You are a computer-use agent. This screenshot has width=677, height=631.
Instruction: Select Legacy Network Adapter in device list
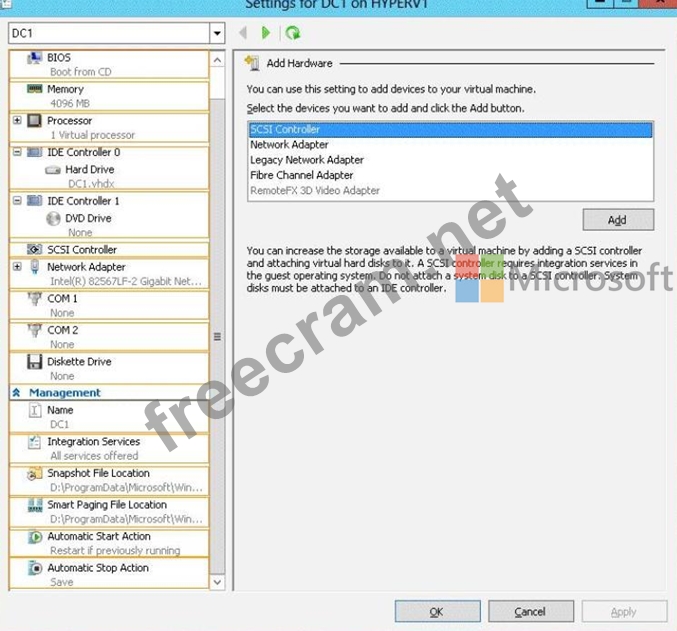(x=450, y=160)
